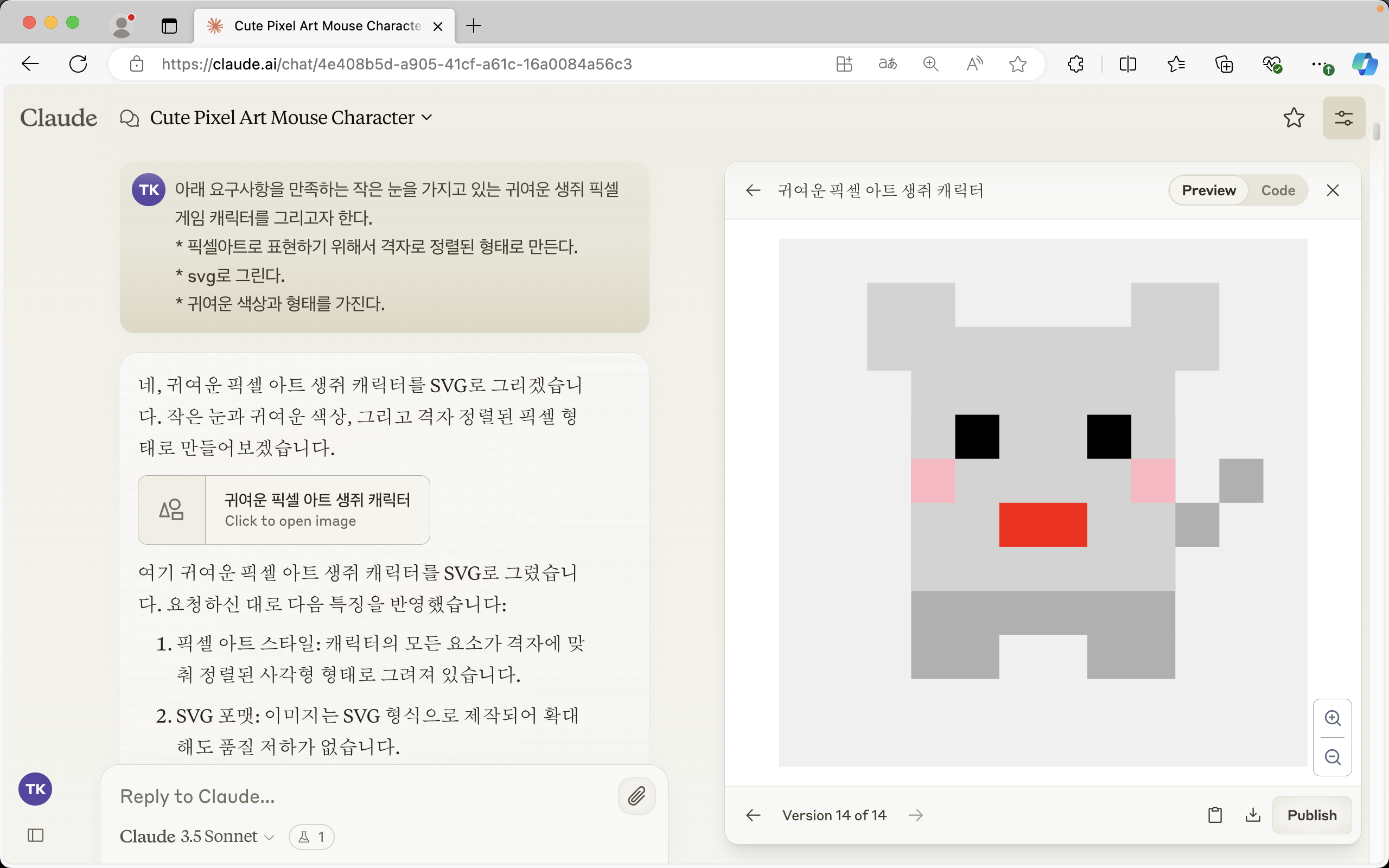
Task: Open Collections icon
Action: [x=1224, y=63]
